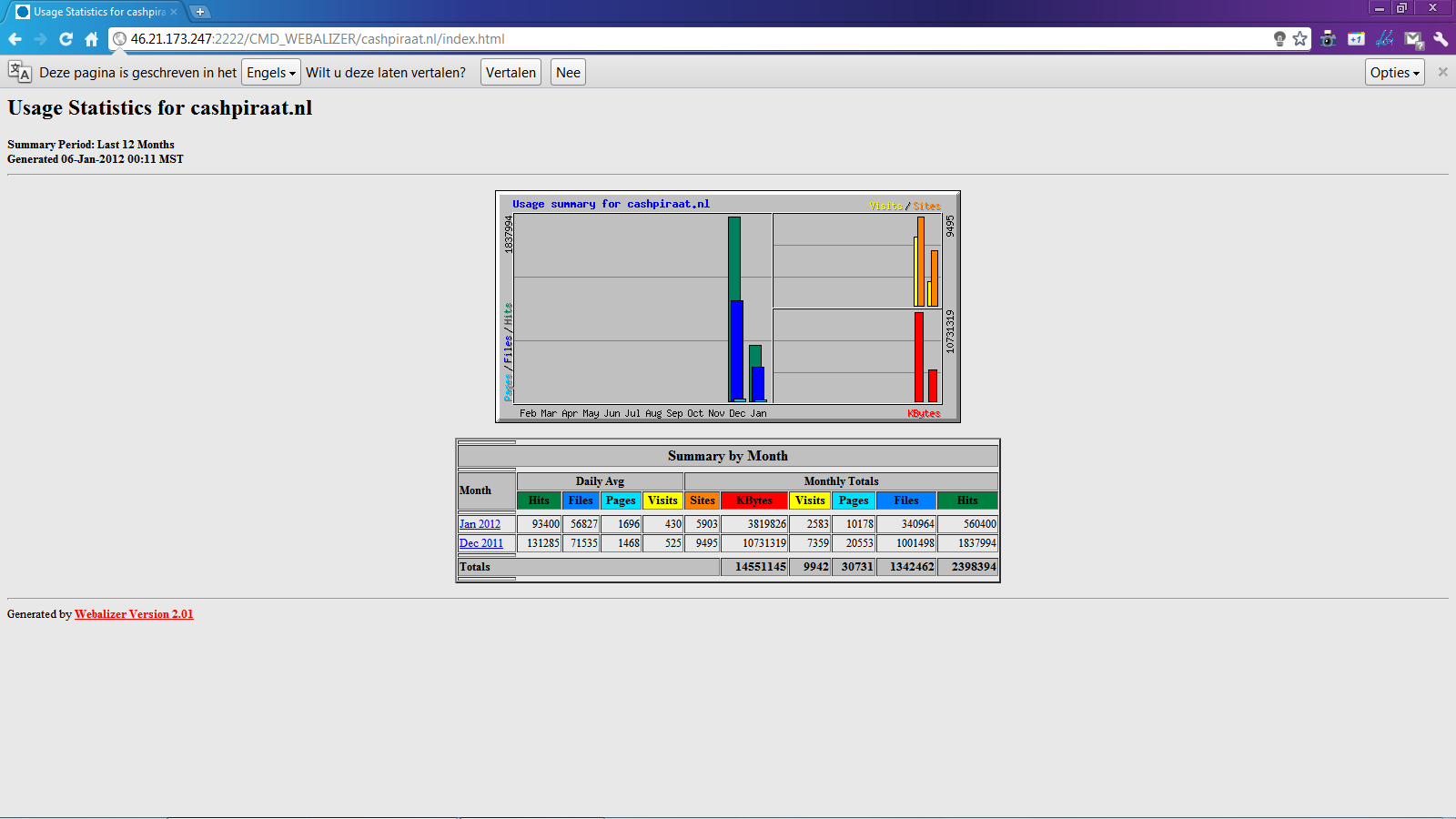Click the Jan 2012 KBytes value 3819826
Viewport: 1456px width, 819px height.
pyautogui.click(x=767, y=524)
